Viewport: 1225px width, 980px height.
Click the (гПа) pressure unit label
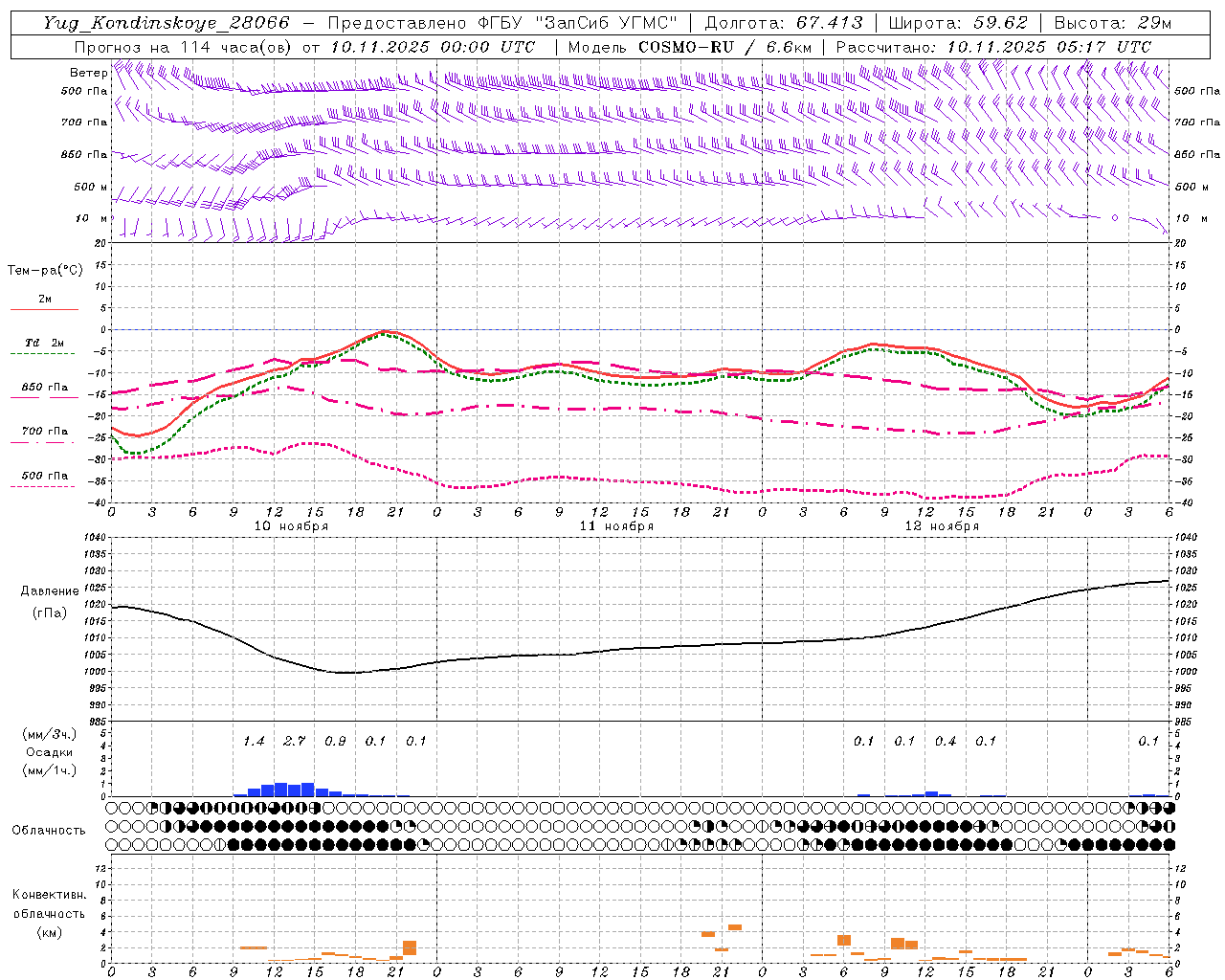tap(50, 613)
